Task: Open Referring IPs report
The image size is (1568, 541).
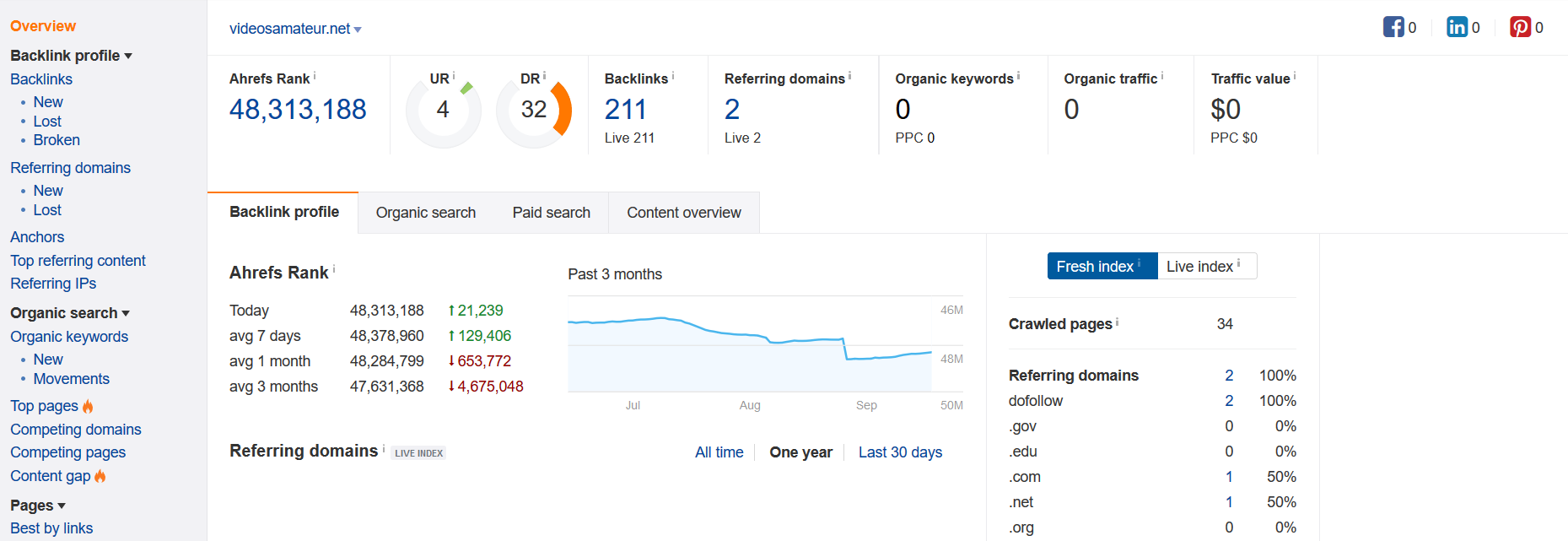Action: [53, 284]
